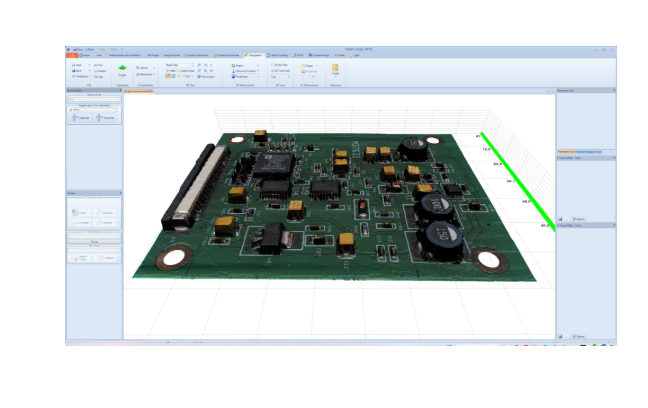Click the Objective icon in left panel

(108, 117)
